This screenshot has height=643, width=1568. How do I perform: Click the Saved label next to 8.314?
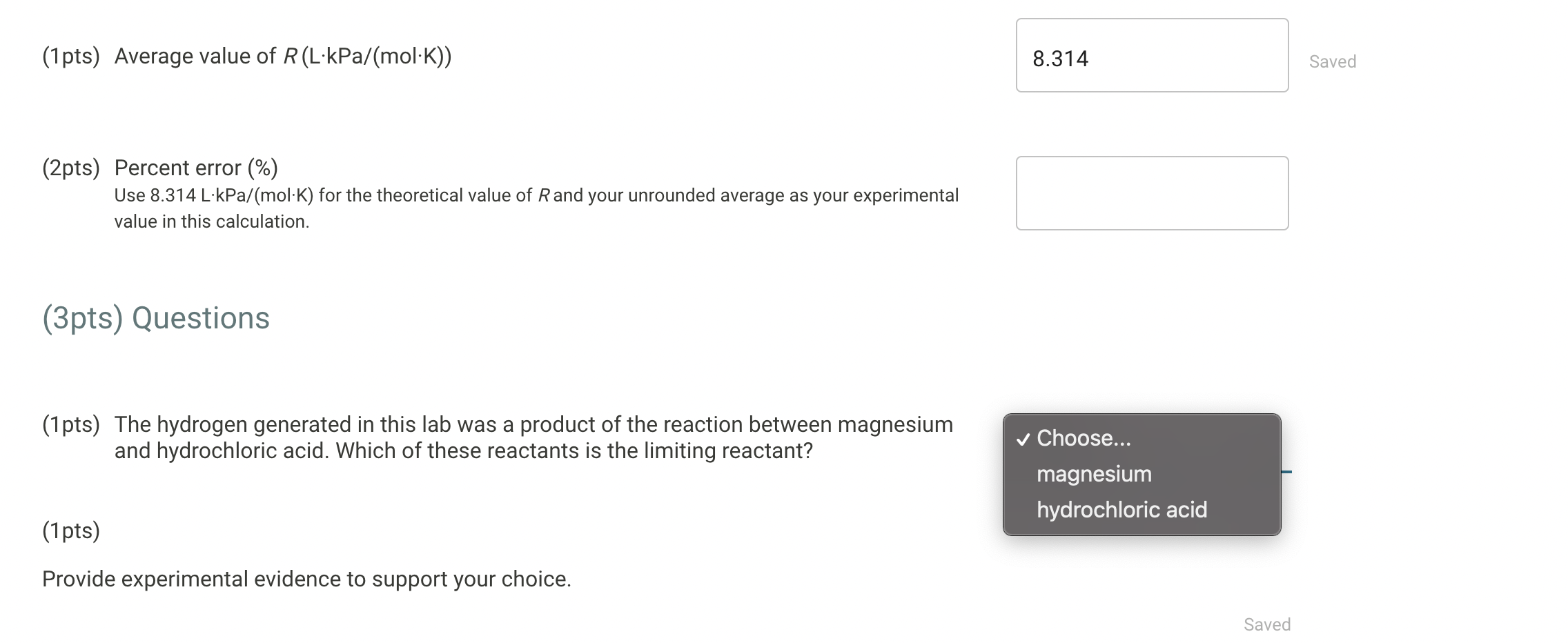[x=1331, y=61]
